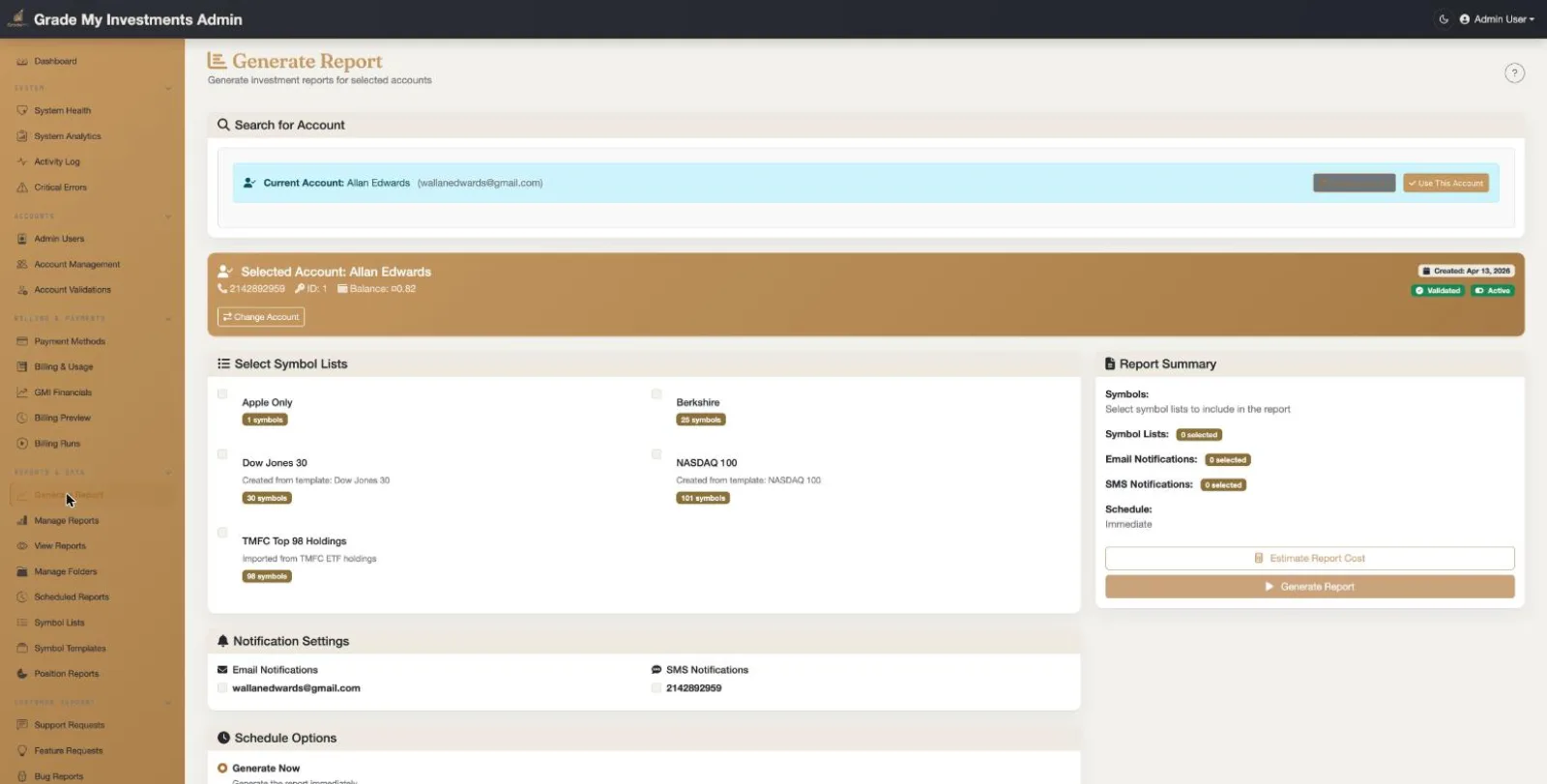Viewport: 1547px width, 784px height.
Task: Click the Payment Methods card icon
Action: 22,341
